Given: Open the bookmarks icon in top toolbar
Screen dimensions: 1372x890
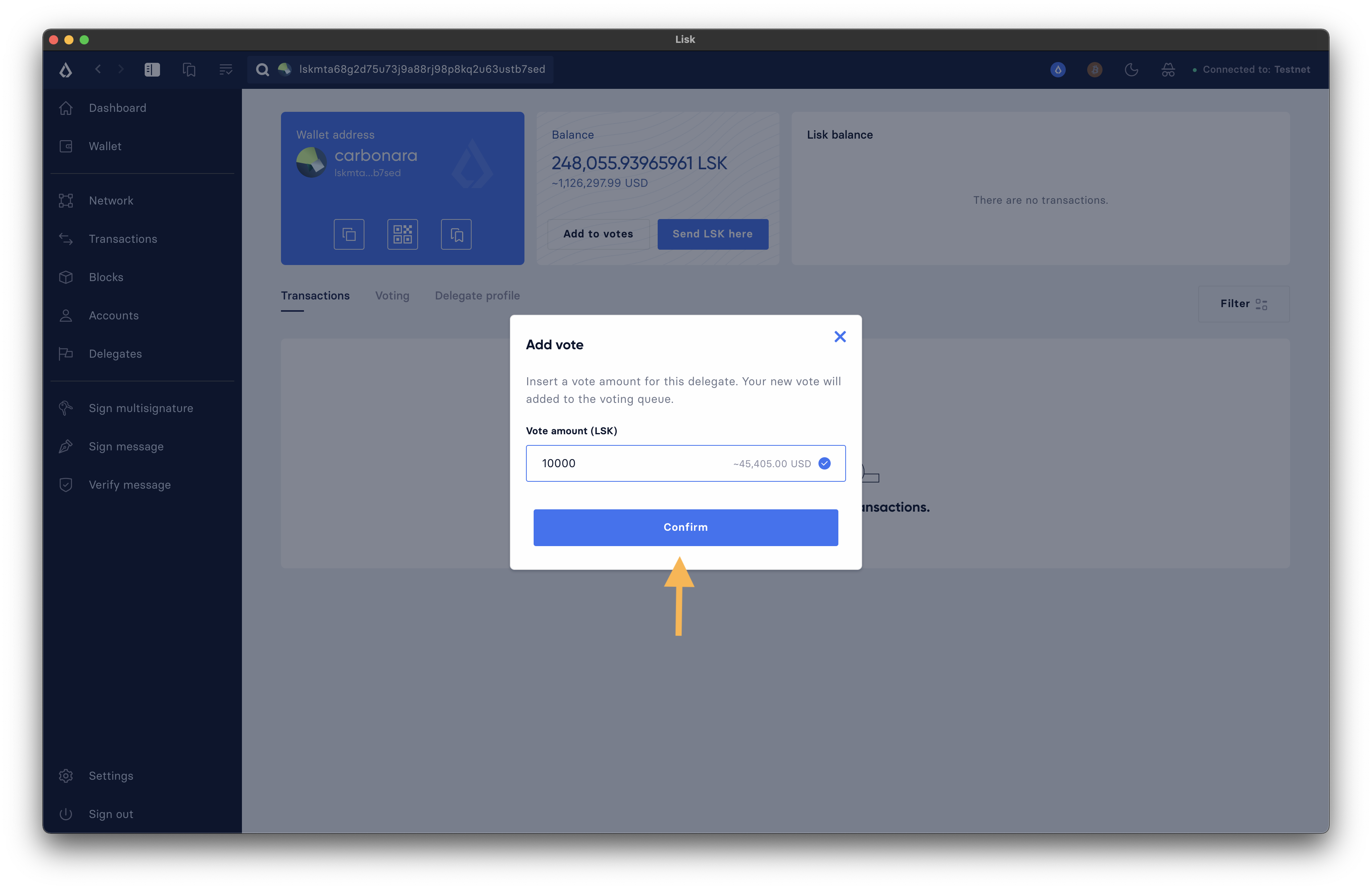Looking at the screenshot, I should (x=189, y=70).
